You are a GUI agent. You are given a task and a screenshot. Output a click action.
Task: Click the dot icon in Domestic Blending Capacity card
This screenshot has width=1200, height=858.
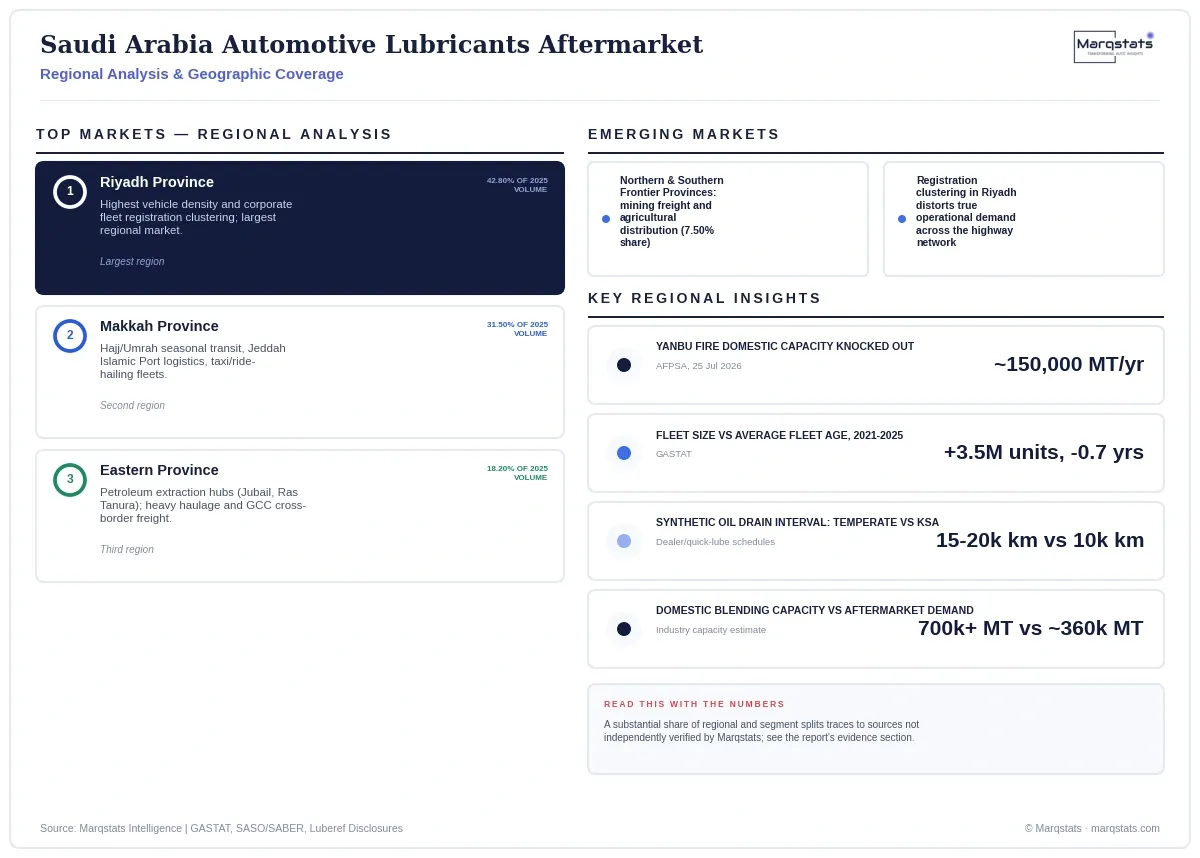624,629
